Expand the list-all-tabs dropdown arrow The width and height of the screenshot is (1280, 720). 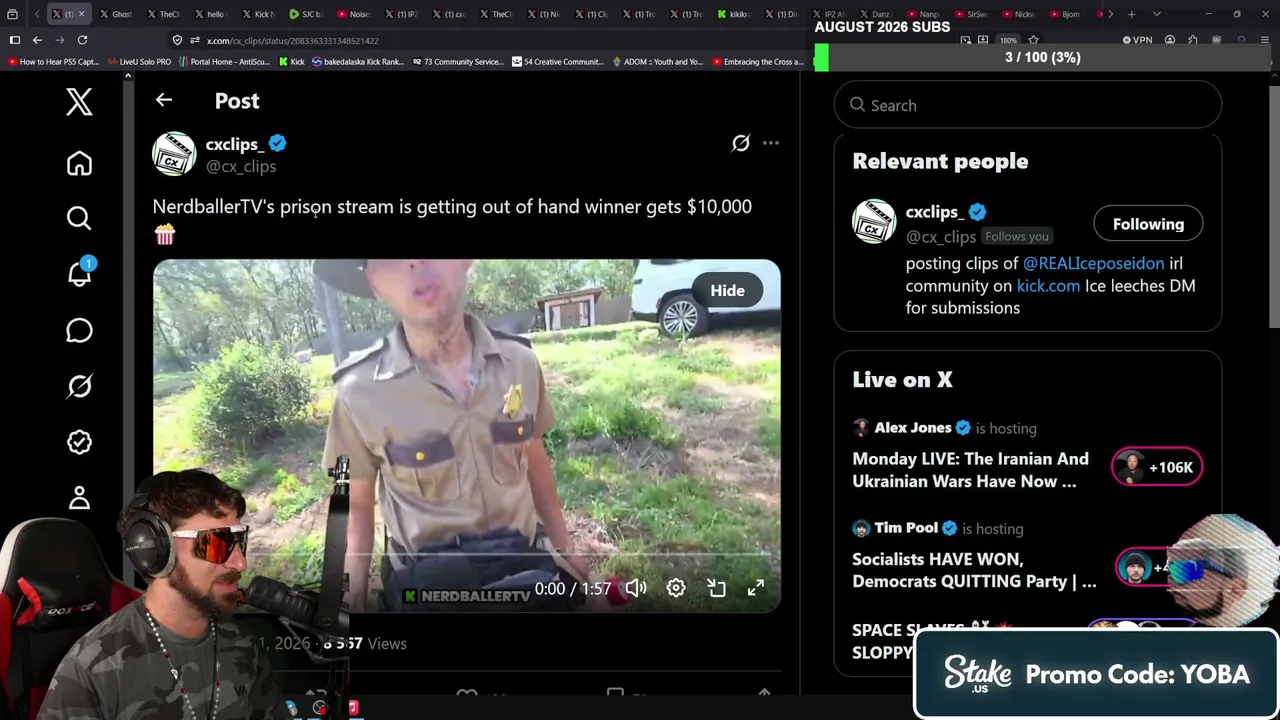[1157, 14]
